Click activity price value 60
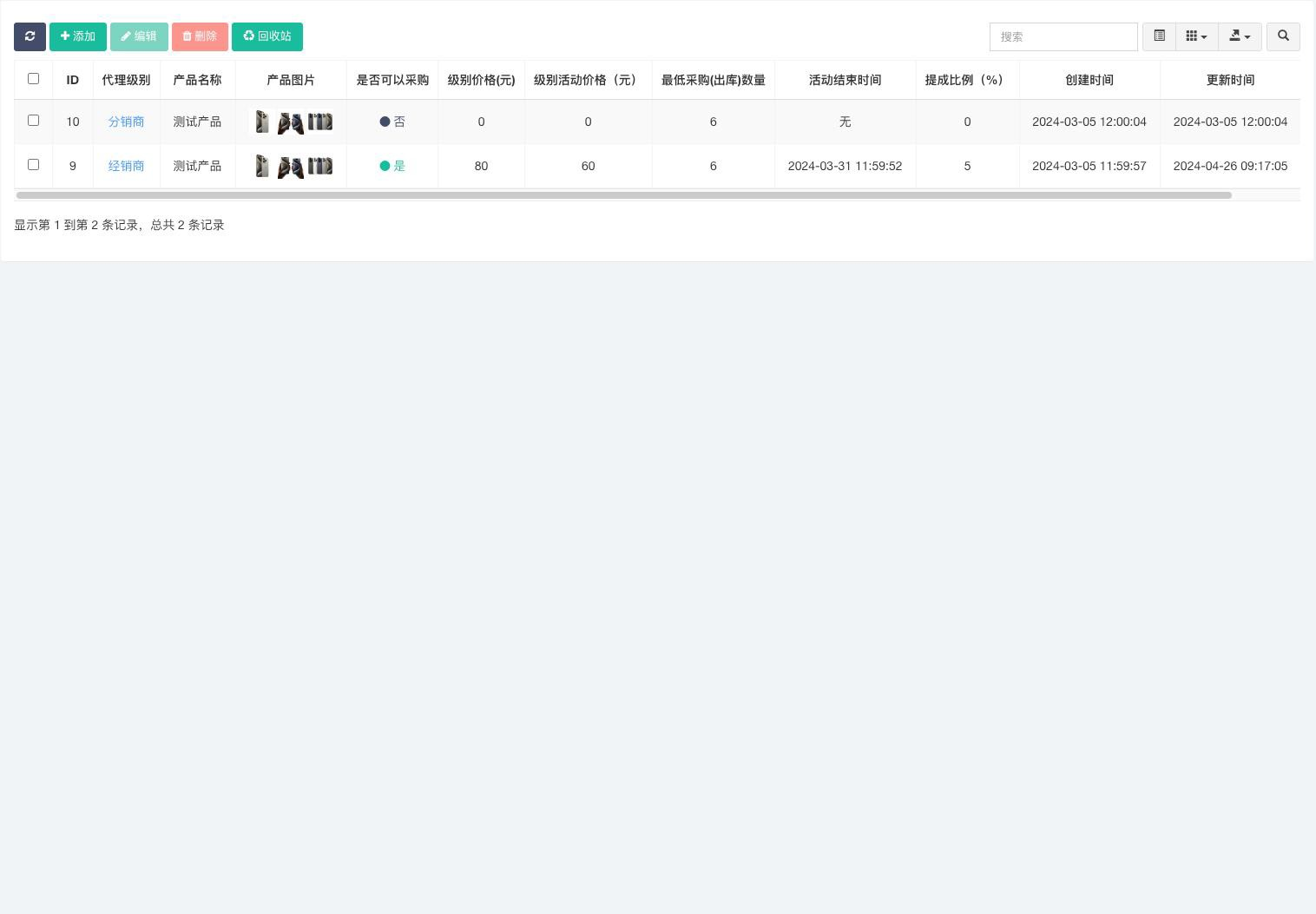Screen dimensions: 1316x914 [588, 166]
